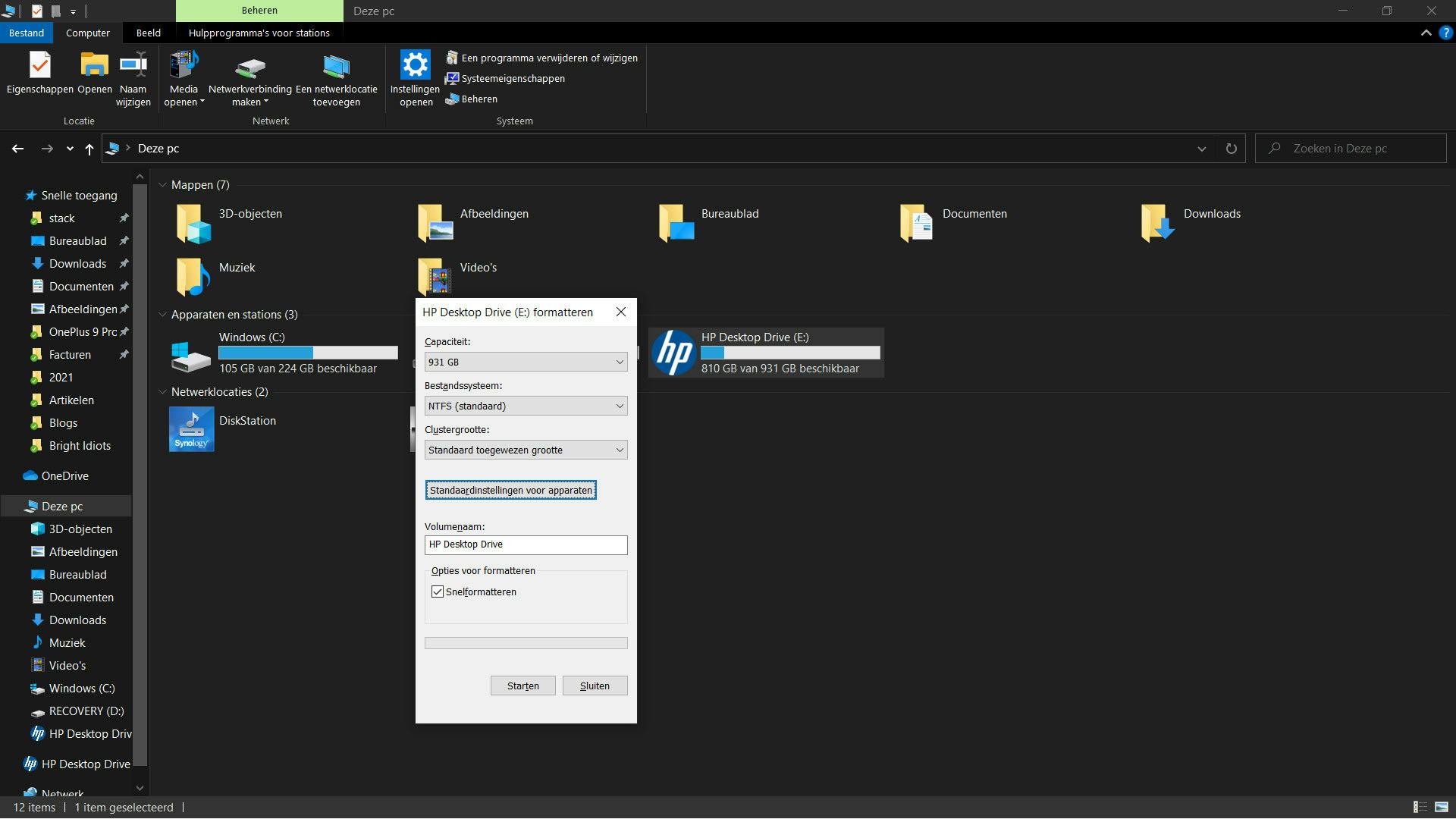
Task: Click the Starten button
Action: [522, 686]
